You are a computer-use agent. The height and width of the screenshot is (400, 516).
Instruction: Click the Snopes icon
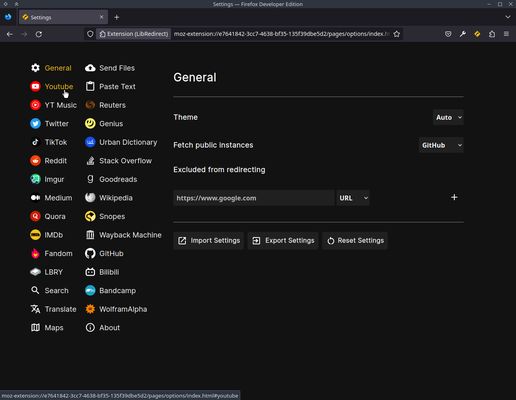pos(90,216)
